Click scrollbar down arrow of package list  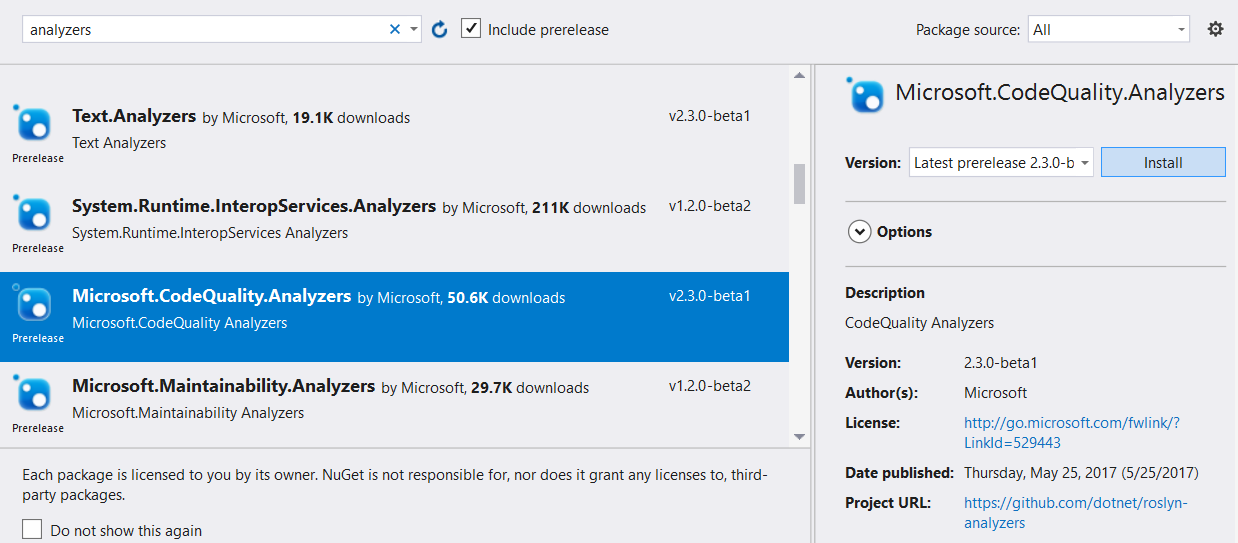(x=799, y=437)
